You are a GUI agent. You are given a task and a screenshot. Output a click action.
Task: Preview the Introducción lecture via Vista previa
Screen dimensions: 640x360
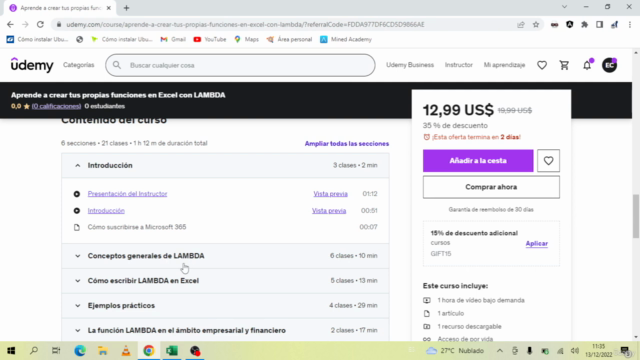pos(329,211)
